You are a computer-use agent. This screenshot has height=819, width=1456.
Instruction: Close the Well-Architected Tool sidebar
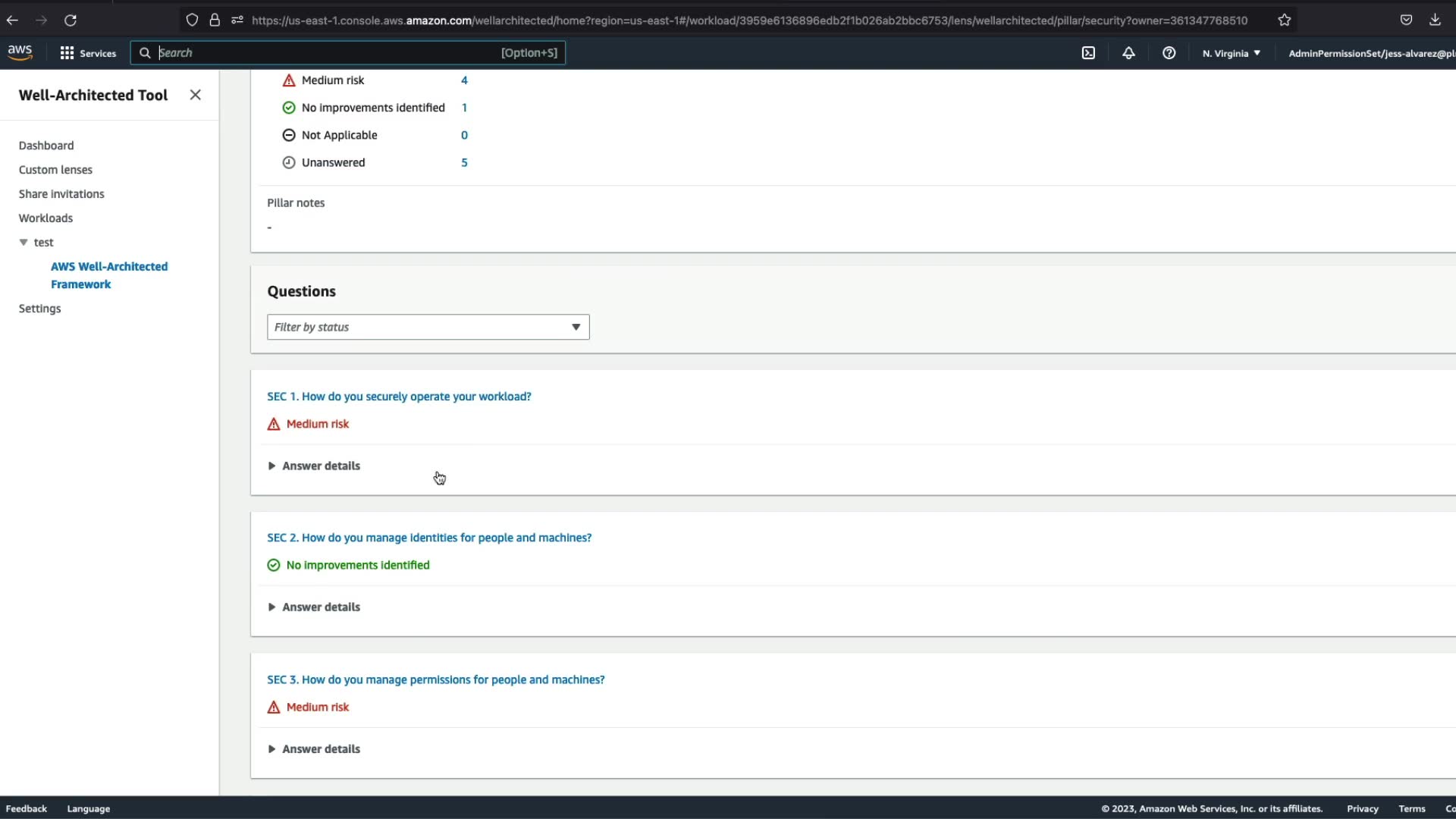(x=195, y=95)
